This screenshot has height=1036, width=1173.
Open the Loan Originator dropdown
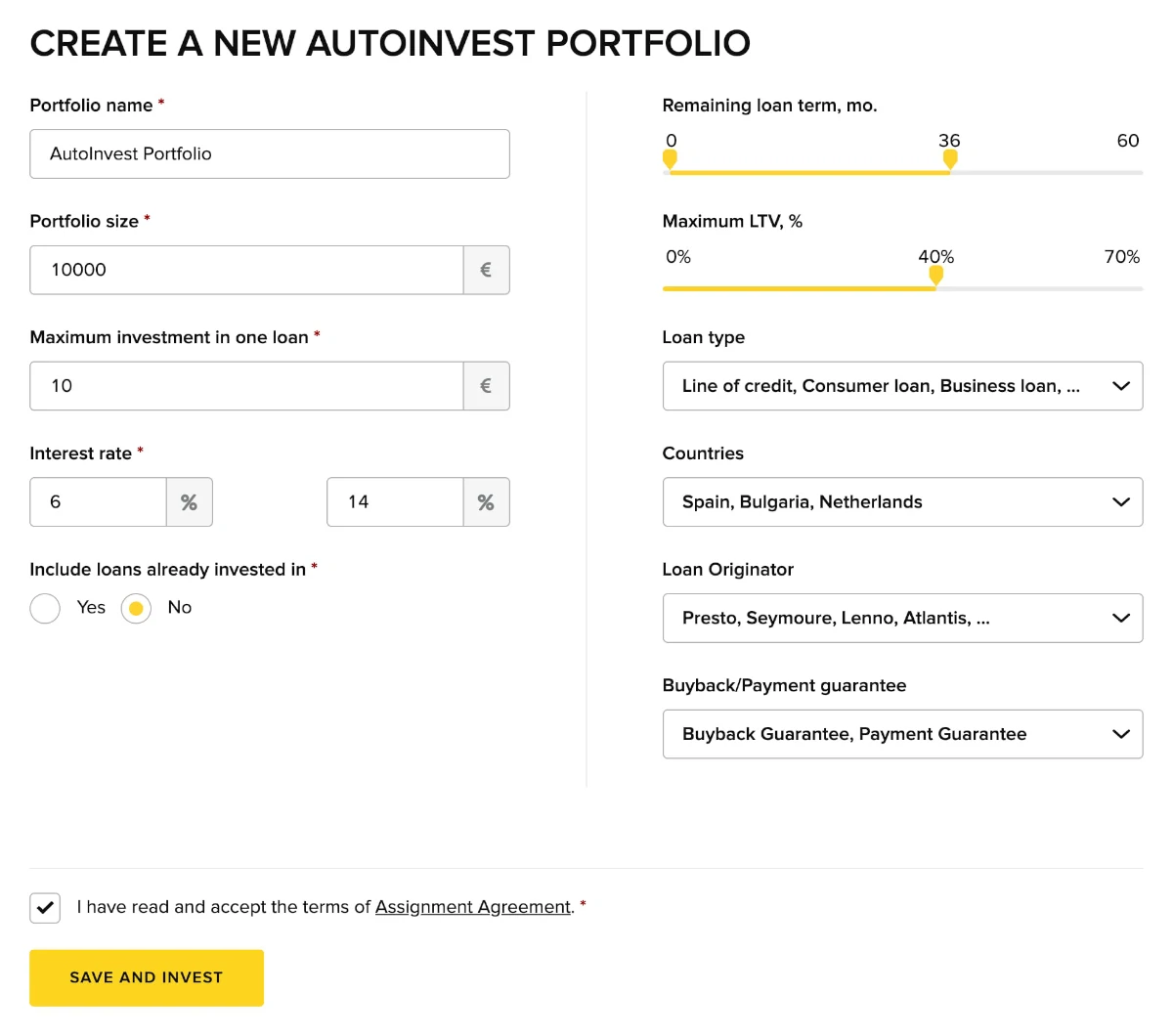click(x=902, y=618)
